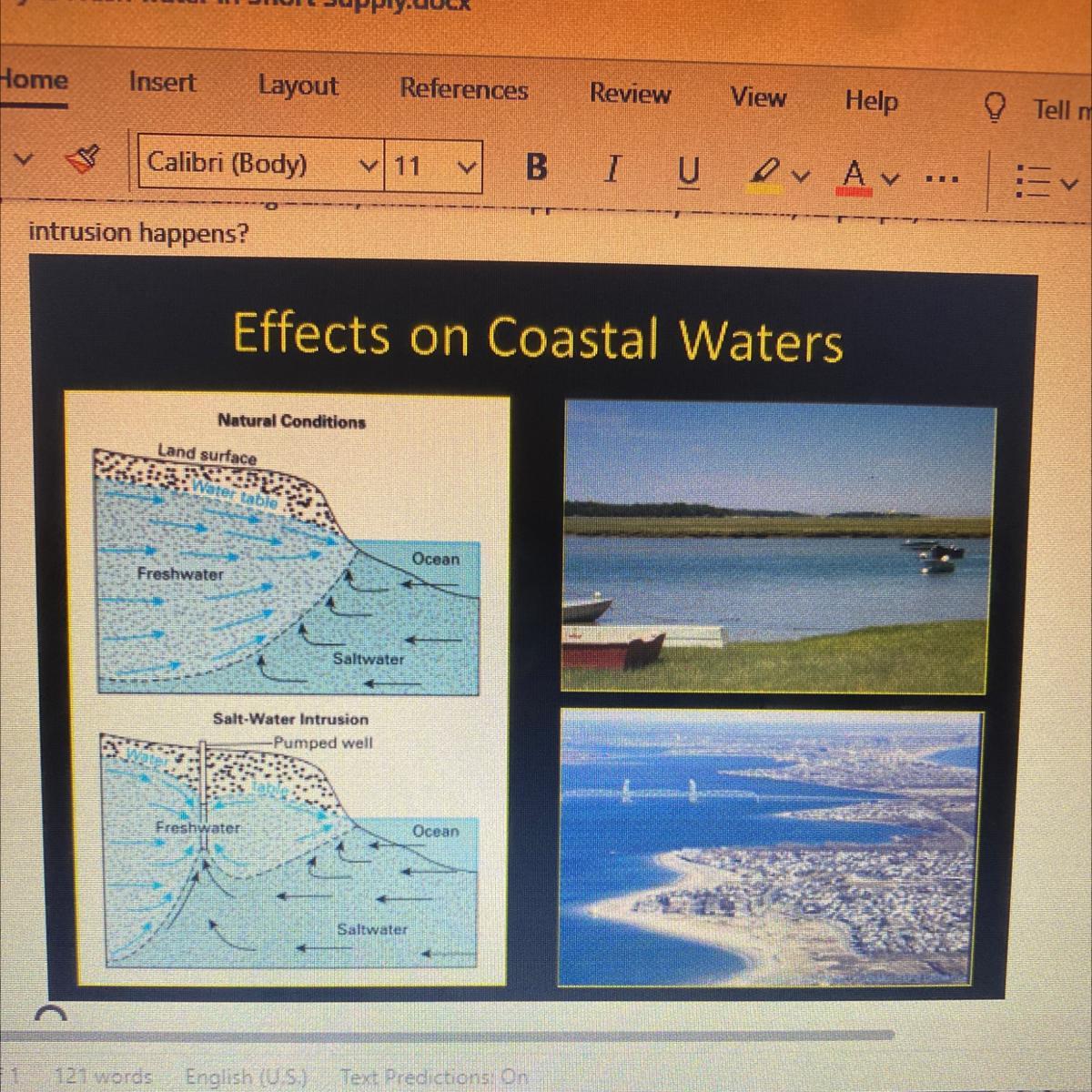The height and width of the screenshot is (1092, 1092).
Task: Click the bulleted list icon
Action: pos(1032,181)
